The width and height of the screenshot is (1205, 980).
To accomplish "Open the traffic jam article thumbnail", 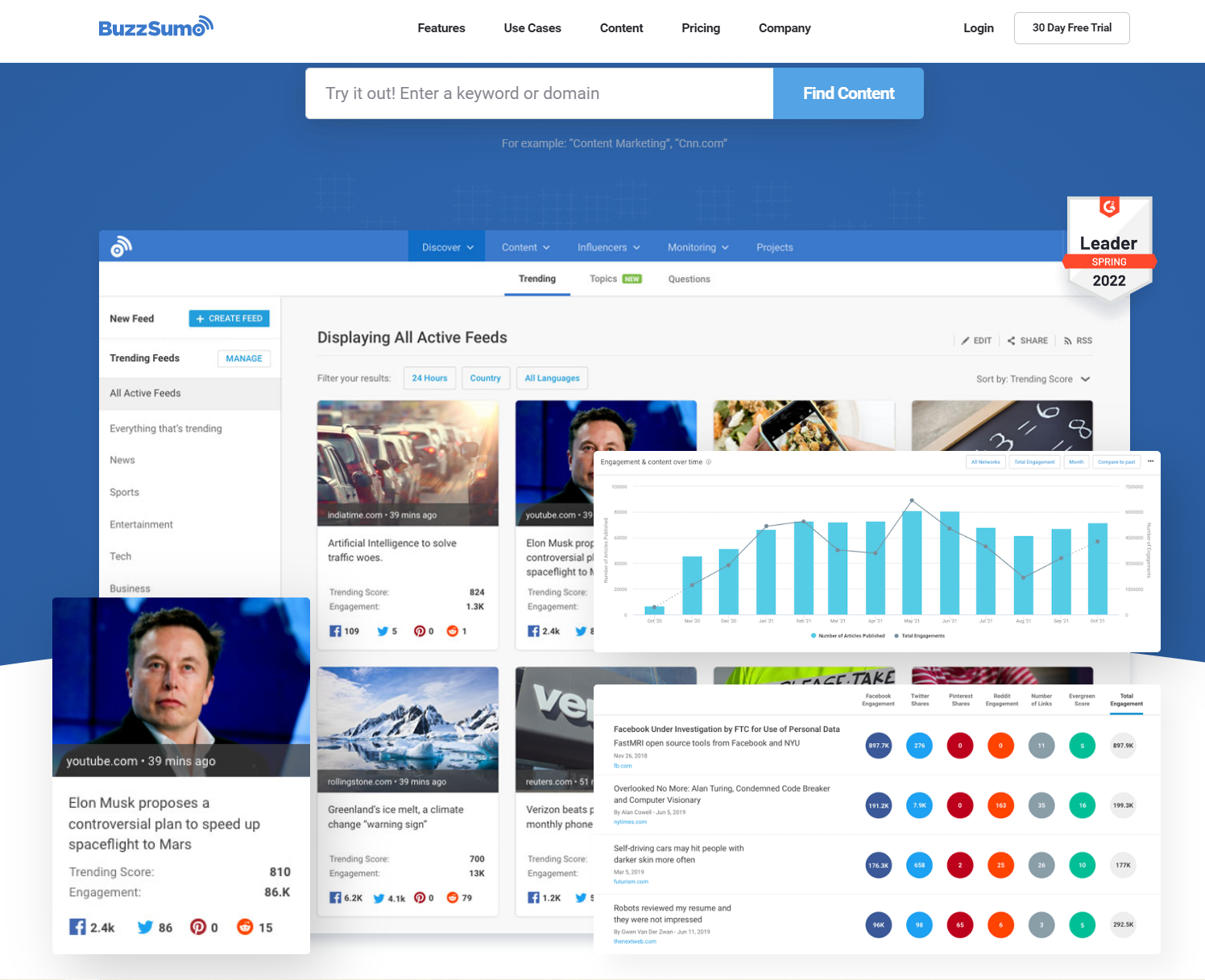I will coord(408,463).
